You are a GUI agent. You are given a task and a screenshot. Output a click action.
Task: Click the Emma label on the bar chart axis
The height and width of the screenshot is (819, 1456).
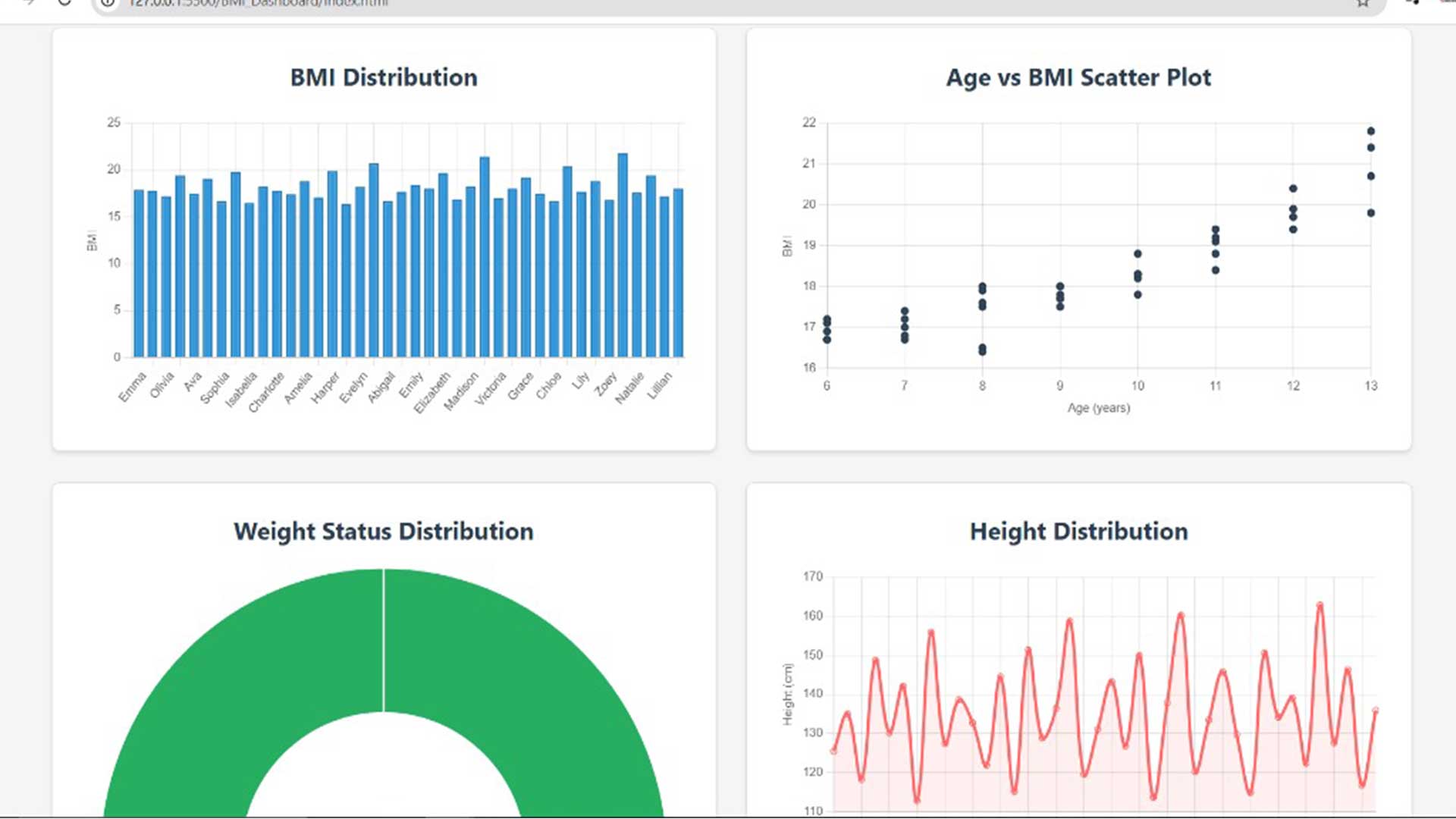click(x=132, y=387)
